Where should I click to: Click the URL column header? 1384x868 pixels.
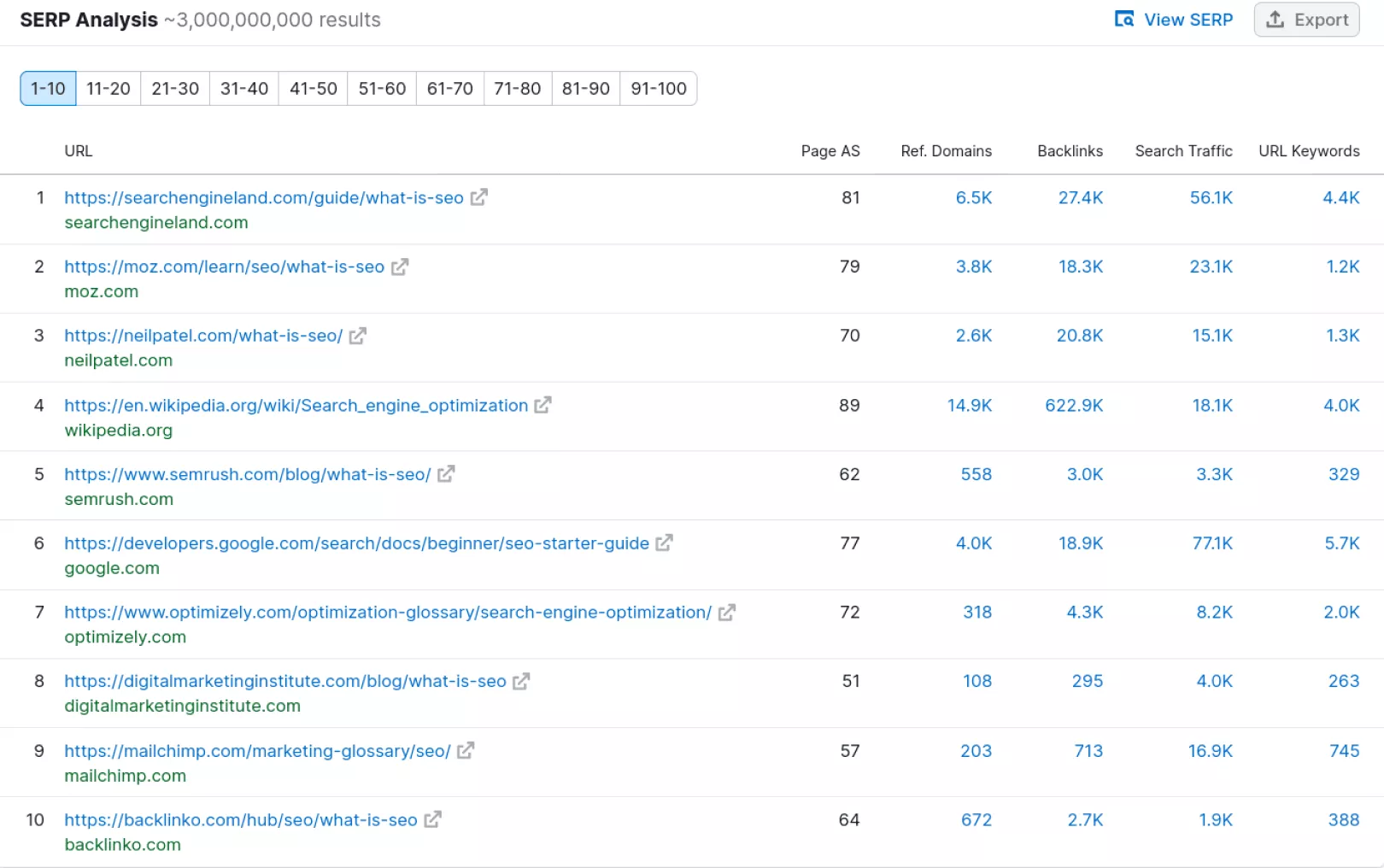click(x=79, y=151)
